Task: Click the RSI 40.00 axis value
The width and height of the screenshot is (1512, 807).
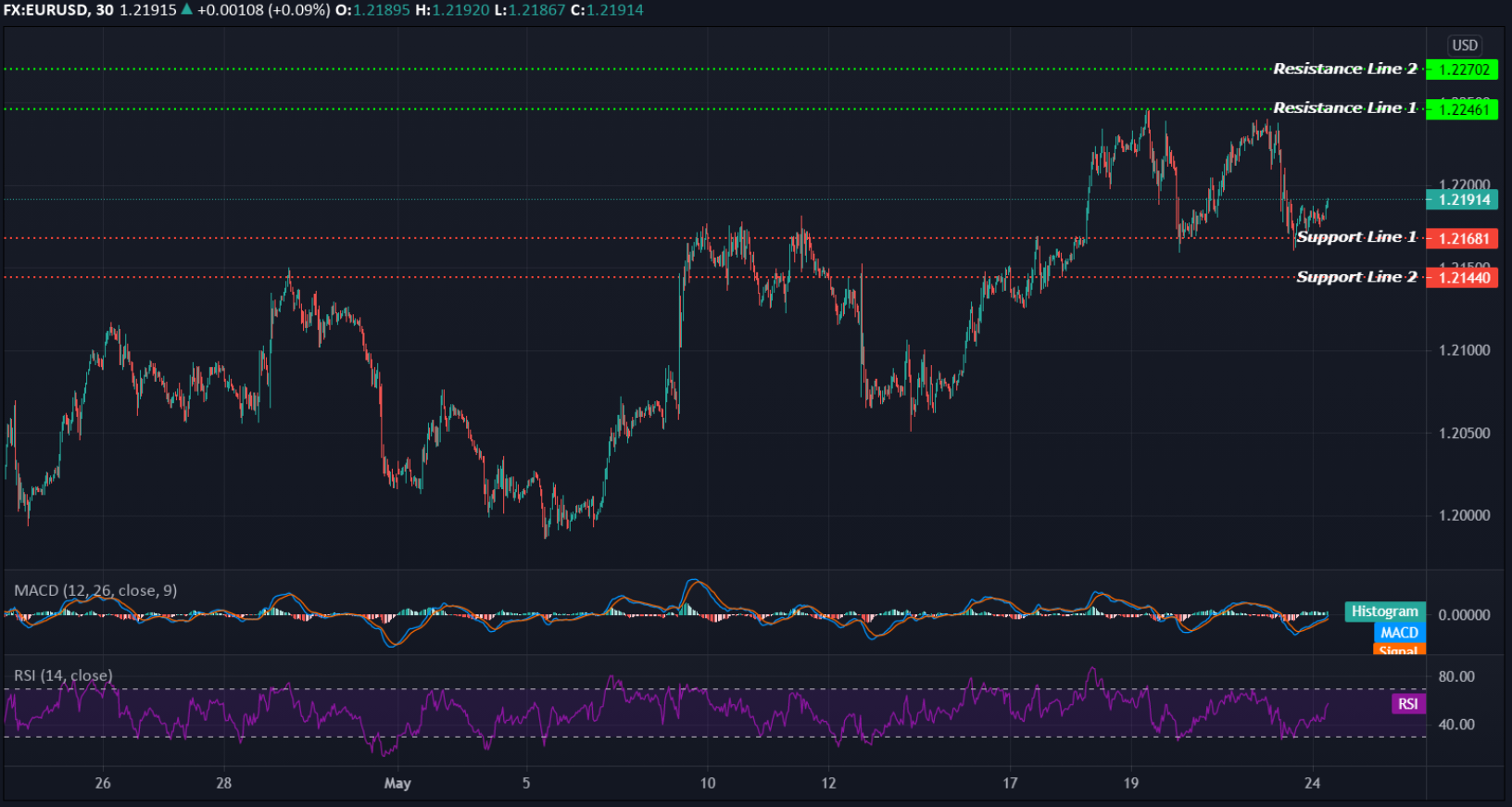Action: coord(1455,725)
